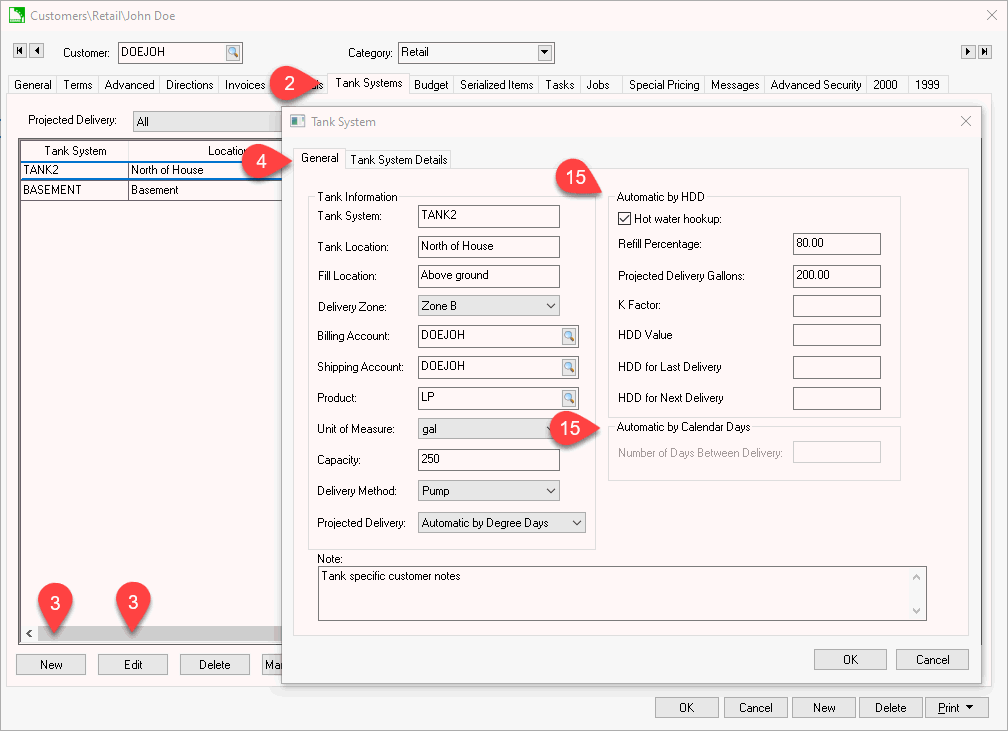Toggle the Hot water hookup checkbox
This screenshot has height=731, width=1008.
625,219
